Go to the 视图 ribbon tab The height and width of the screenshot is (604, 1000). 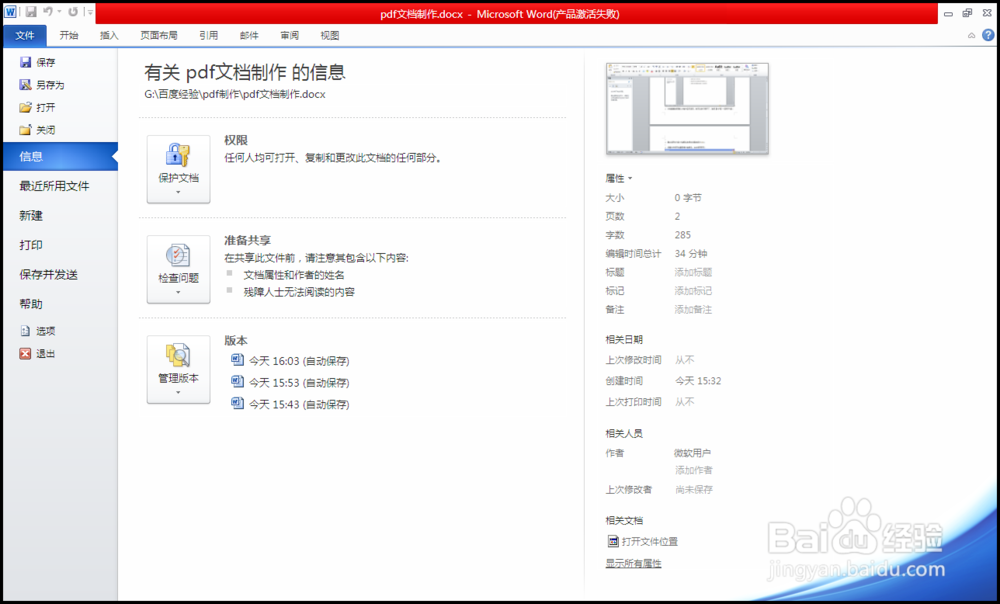(330, 36)
